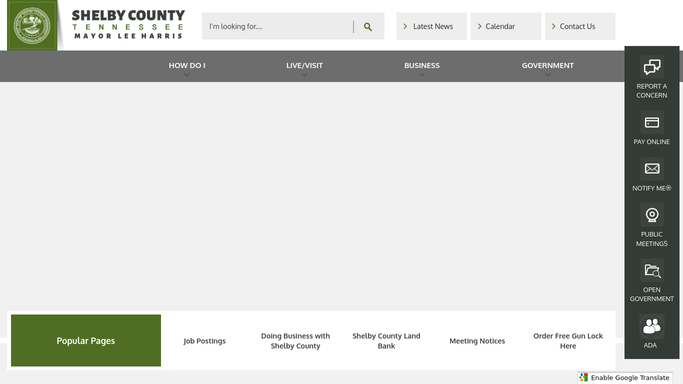Open the Public Meetings webcam icon

click(x=652, y=215)
